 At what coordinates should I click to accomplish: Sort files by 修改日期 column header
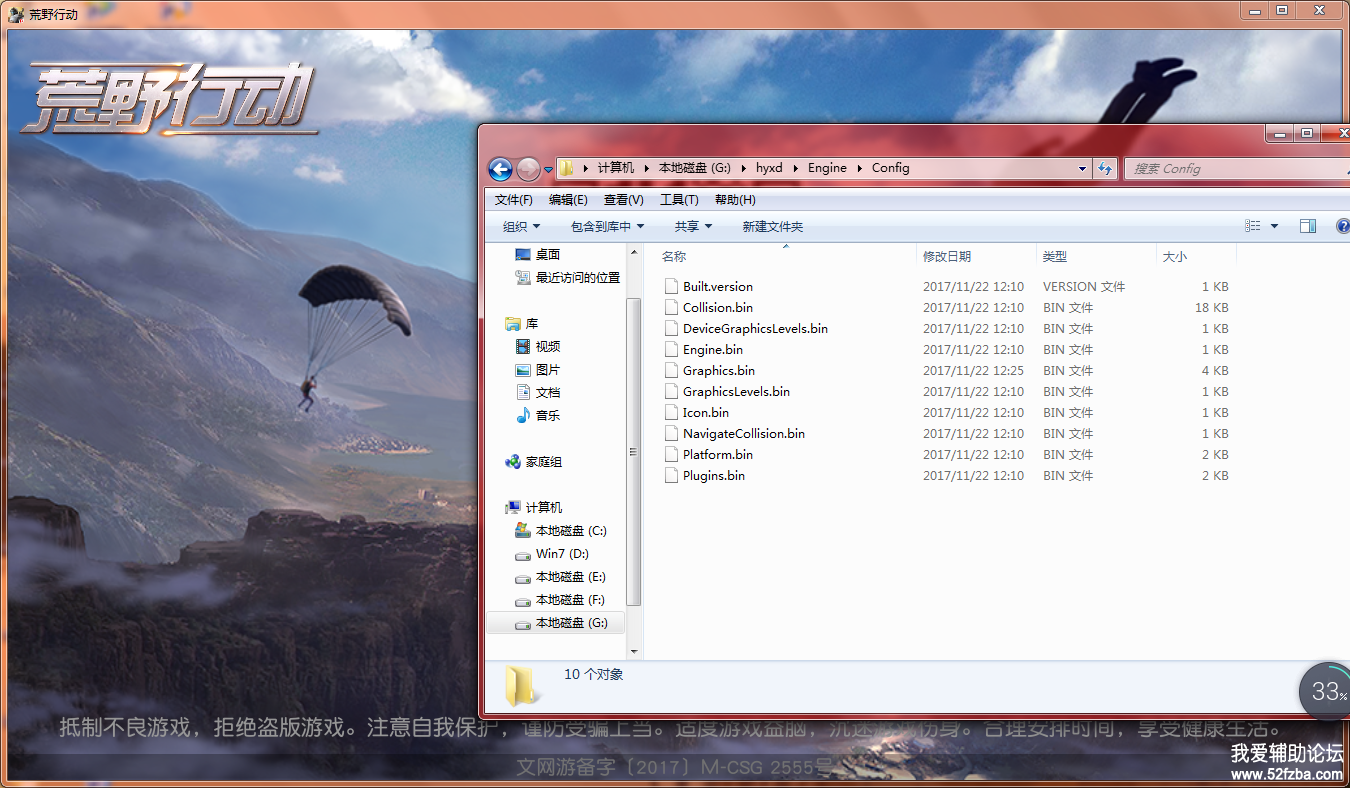pos(946,257)
